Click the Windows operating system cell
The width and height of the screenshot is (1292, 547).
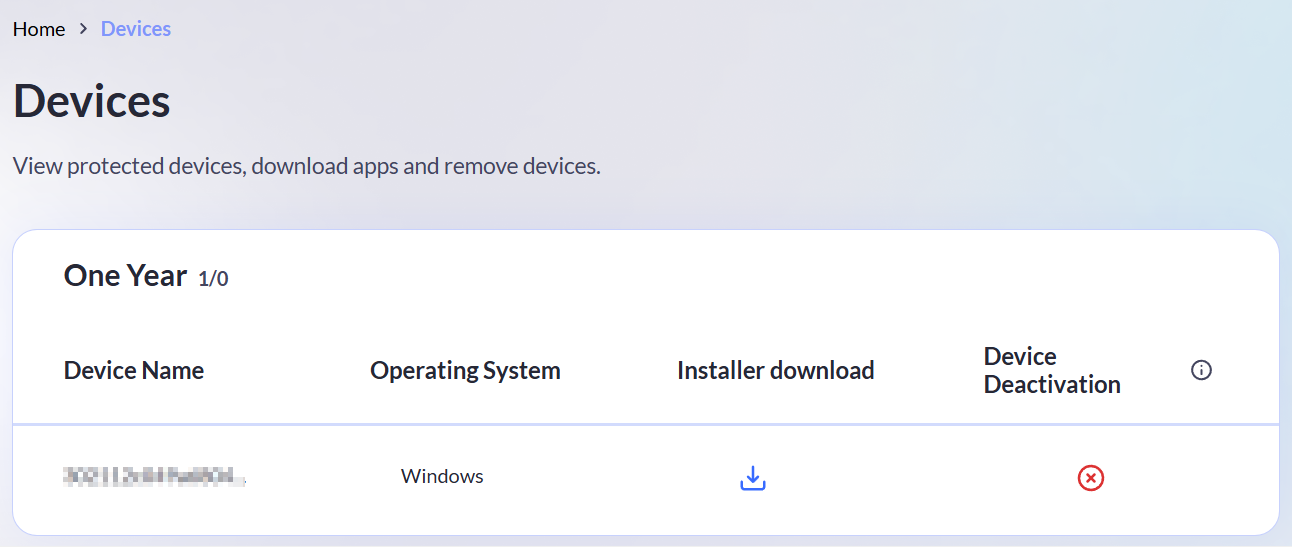point(442,477)
